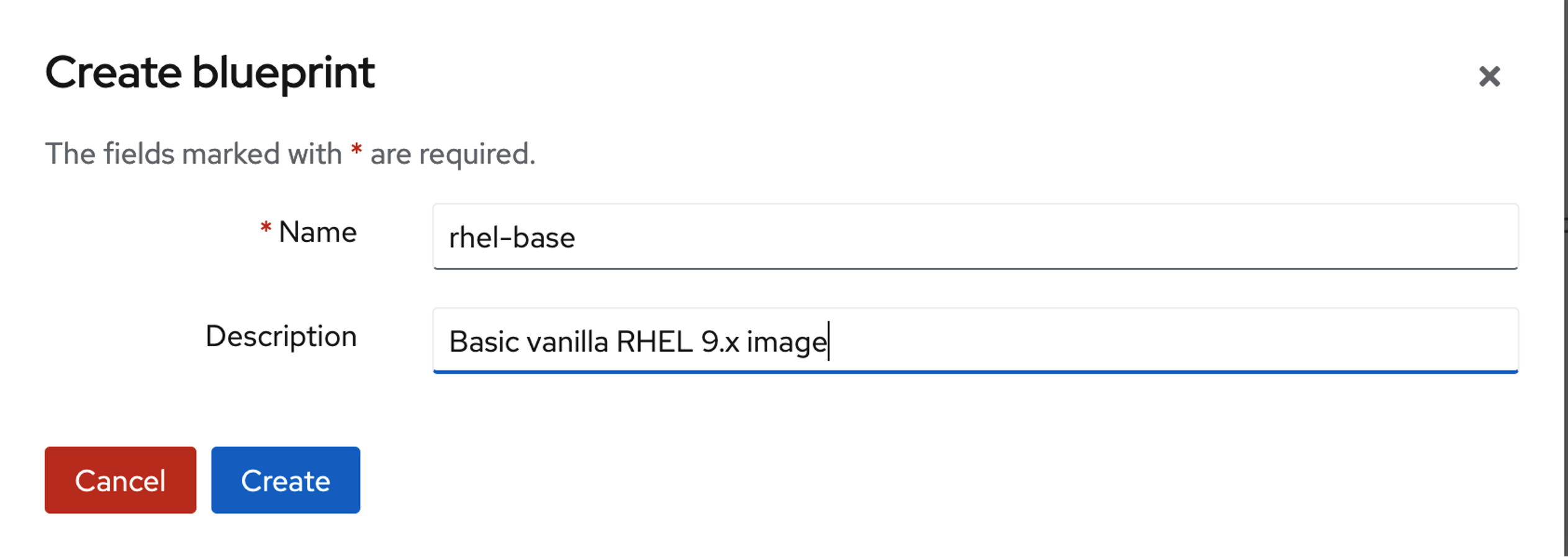1568x557 pixels.
Task: Click the red required asterisk beside Name
Action: [266, 231]
